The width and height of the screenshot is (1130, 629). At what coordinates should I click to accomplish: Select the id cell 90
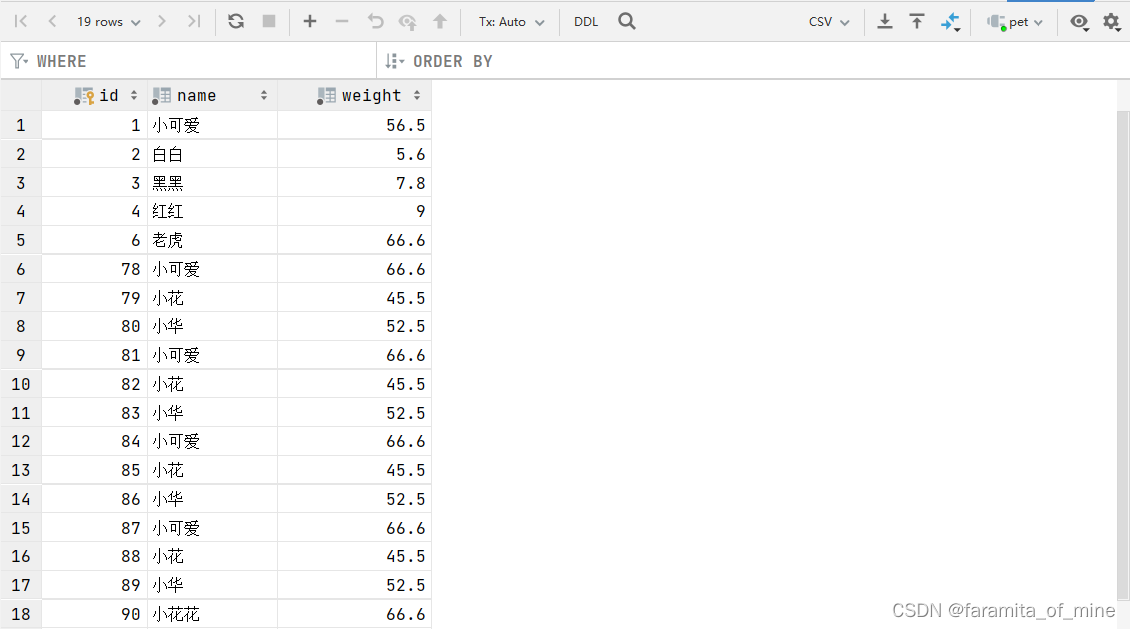pyautogui.click(x=95, y=614)
